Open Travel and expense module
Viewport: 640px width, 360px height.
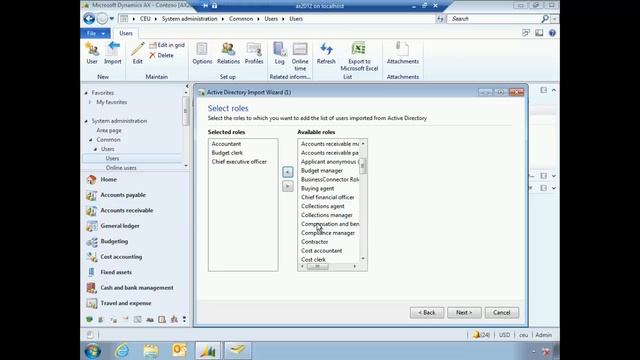126,303
